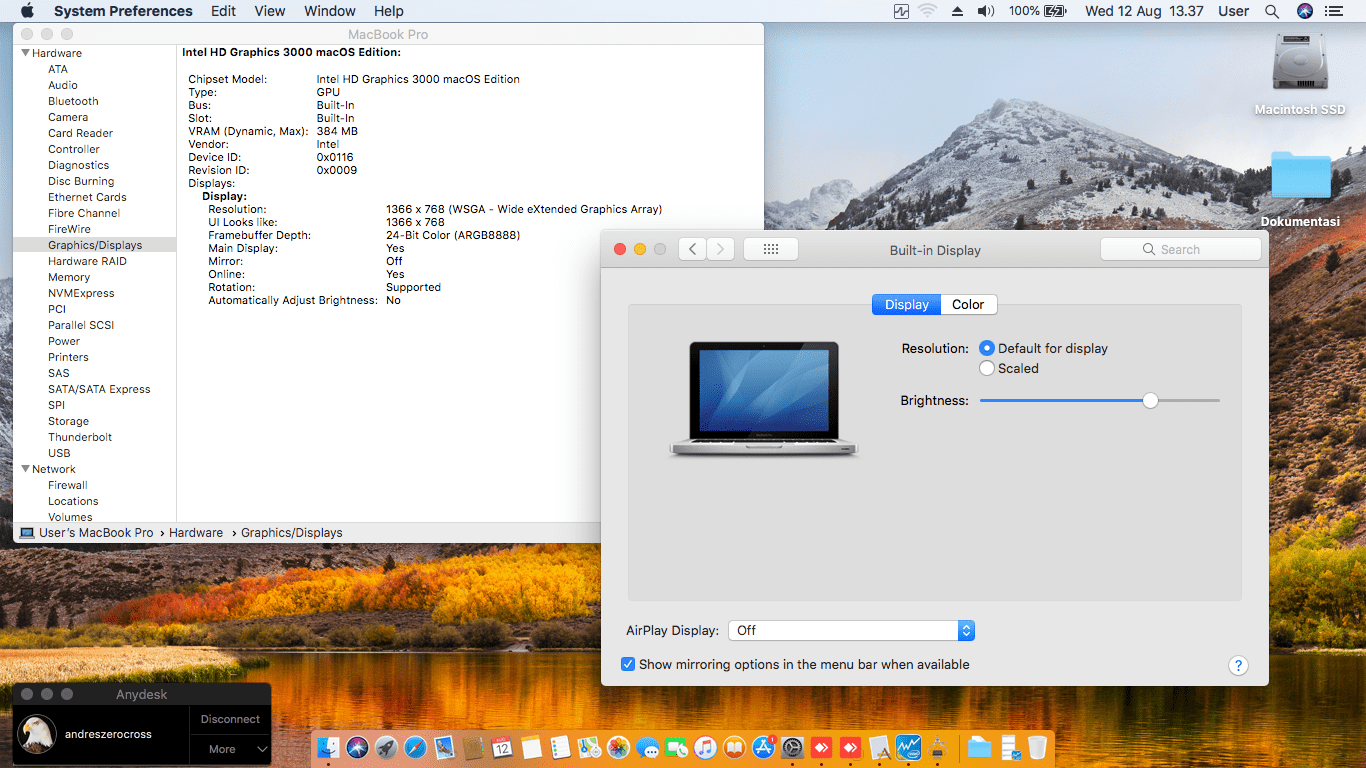
Task: Select Default for display resolution
Action: (x=987, y=348)
